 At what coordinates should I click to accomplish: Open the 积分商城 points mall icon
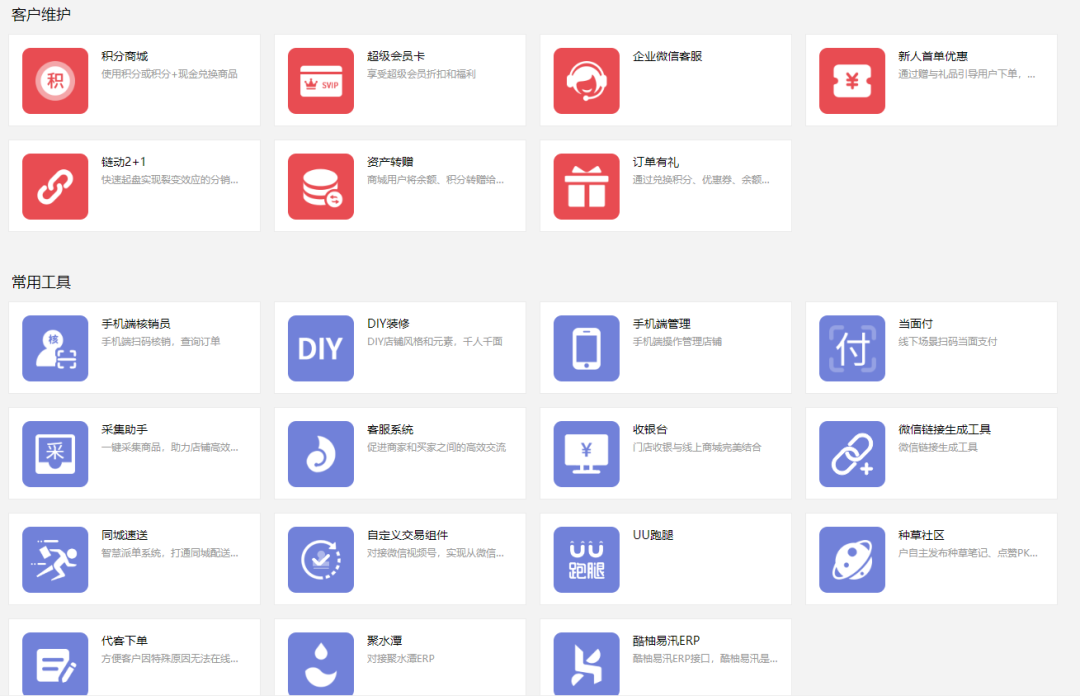55,80
